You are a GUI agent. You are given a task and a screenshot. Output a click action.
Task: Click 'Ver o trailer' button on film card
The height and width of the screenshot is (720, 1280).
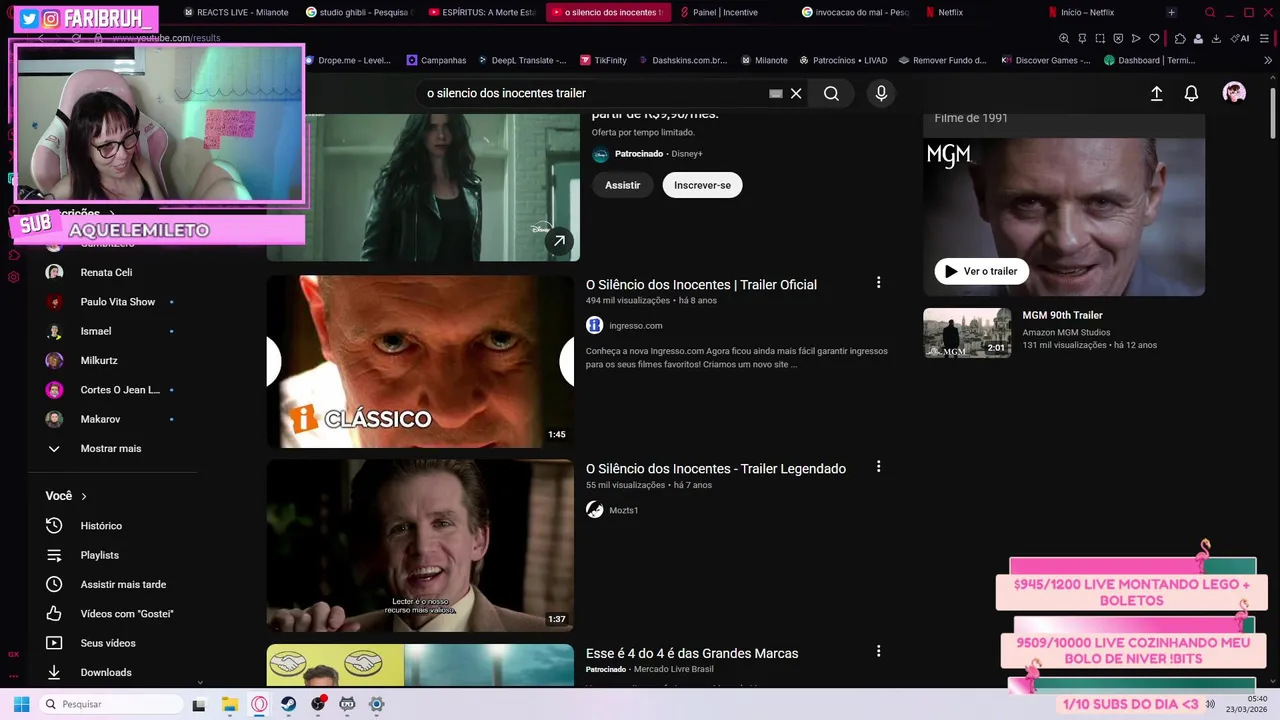coord(981,271)
